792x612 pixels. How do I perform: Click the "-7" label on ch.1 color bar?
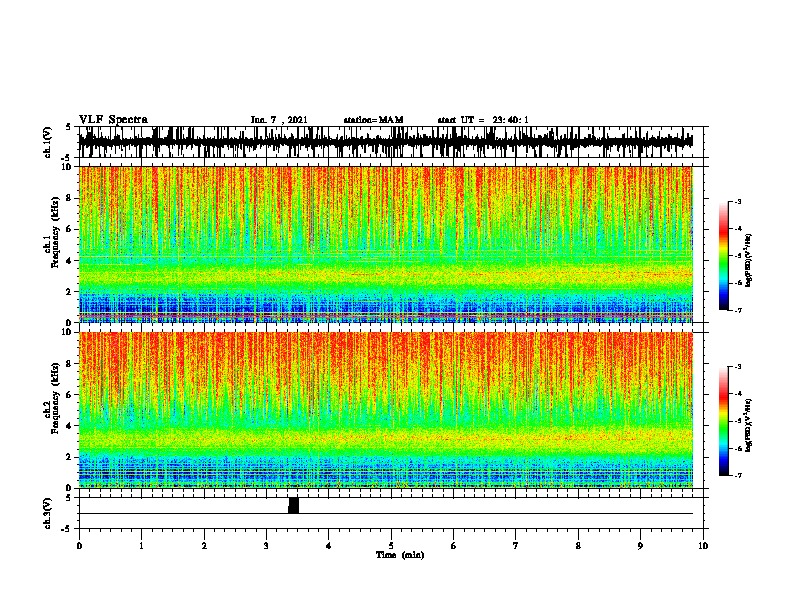coord(738,310)
